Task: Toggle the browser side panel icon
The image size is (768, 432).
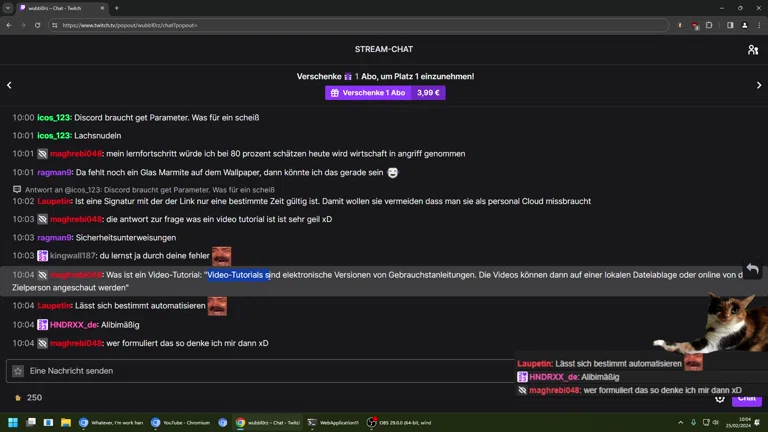Action: click(730, 25)
